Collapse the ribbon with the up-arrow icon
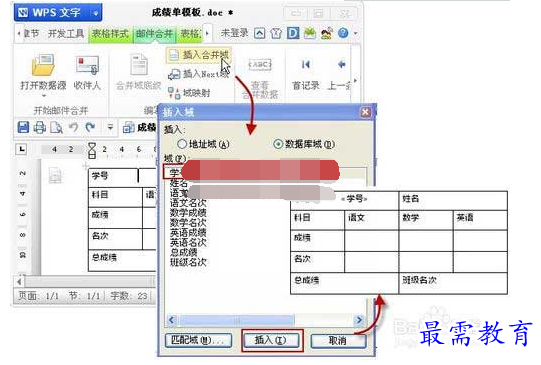The height and width of the screenshot is (365, 541). point(260,33)
